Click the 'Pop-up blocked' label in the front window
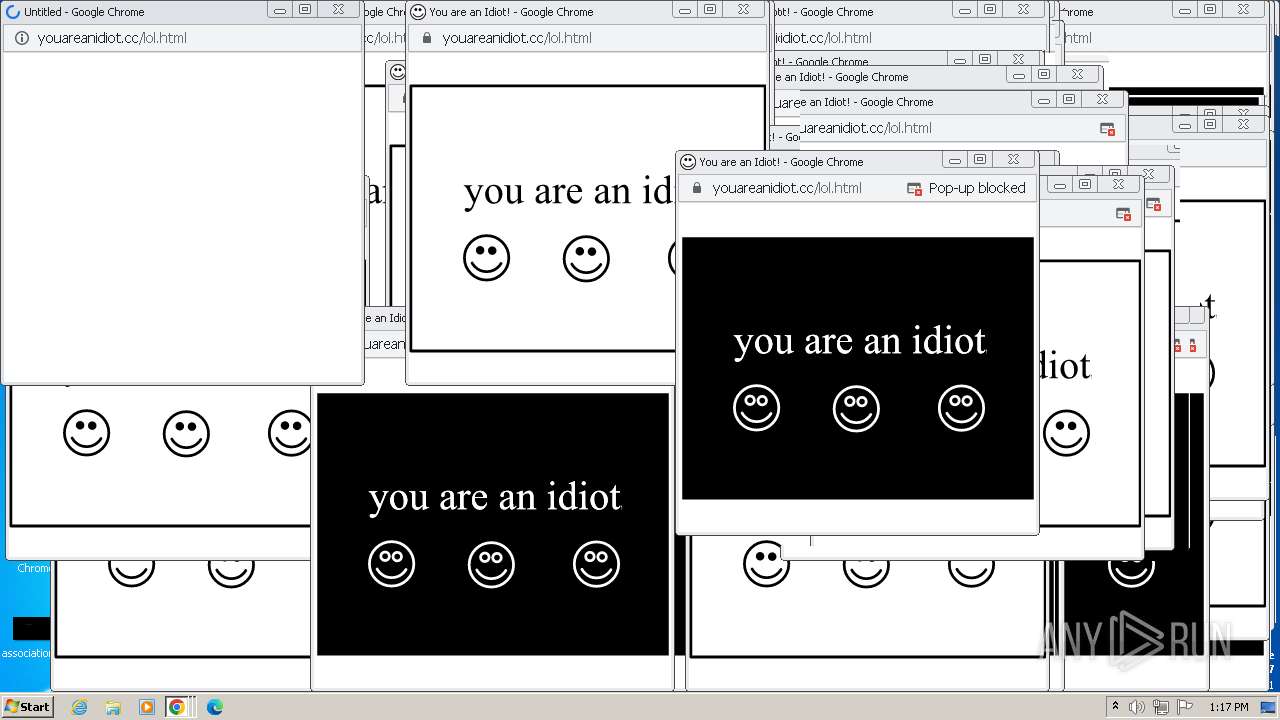The height and width of the screenshot is (720, 1280). (977, 188)
